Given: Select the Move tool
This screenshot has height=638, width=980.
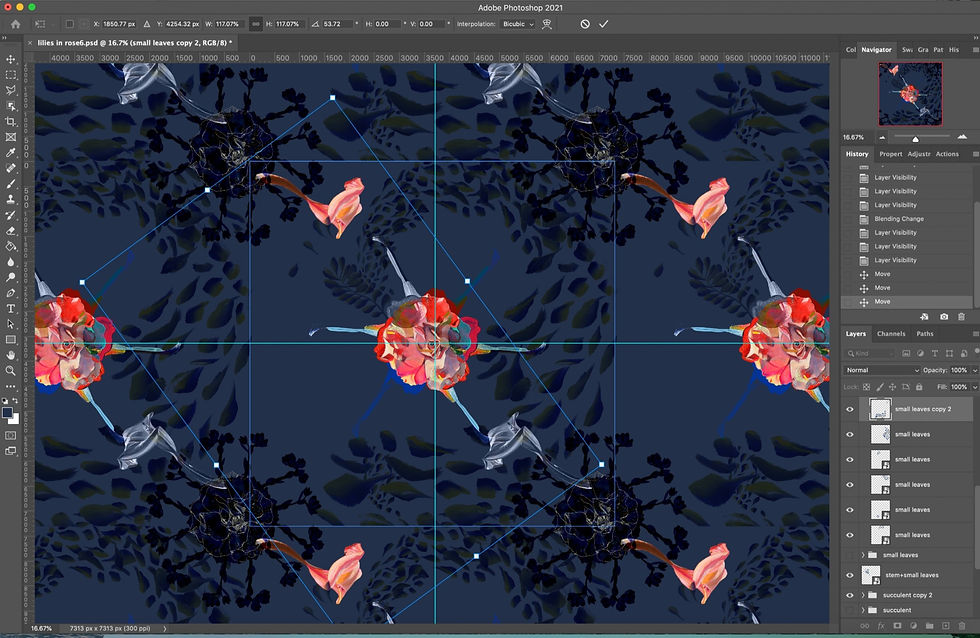Looking at the screenshot, I should [11, 59].
